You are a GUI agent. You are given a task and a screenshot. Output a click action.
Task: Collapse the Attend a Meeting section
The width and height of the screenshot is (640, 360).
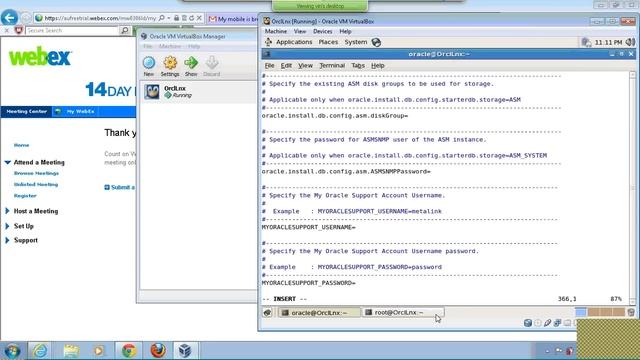point(7,162)
